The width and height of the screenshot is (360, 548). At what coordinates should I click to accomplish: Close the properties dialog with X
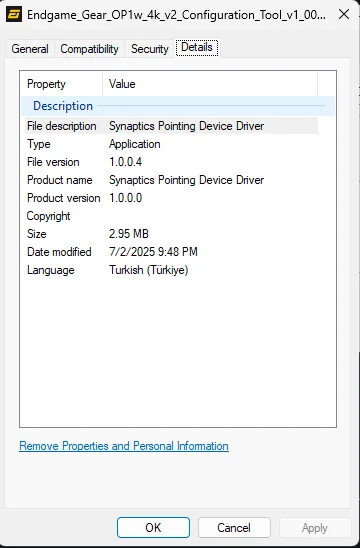(x=344, y=14)
